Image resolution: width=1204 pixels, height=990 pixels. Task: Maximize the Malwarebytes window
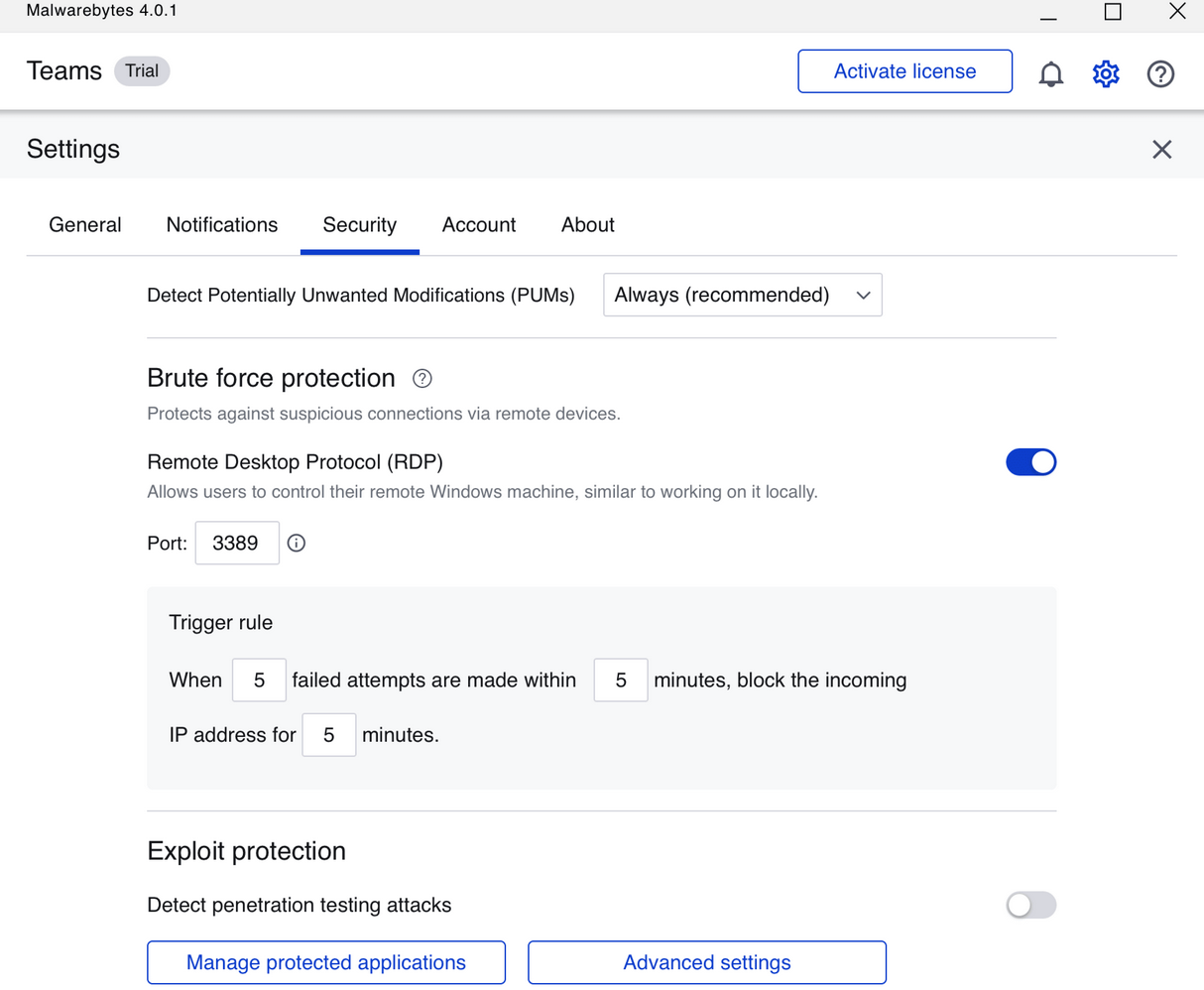pos(1113,12)
